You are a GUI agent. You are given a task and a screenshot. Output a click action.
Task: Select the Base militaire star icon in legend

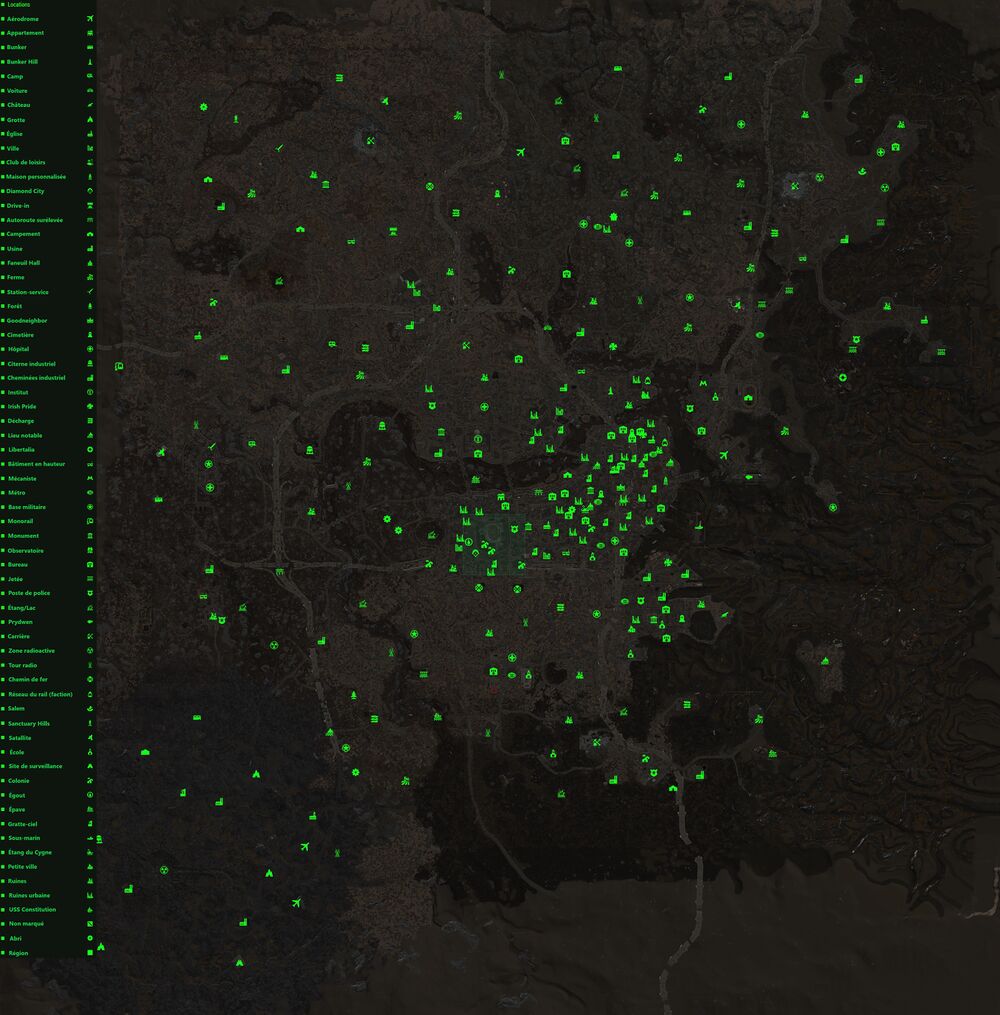90,507
